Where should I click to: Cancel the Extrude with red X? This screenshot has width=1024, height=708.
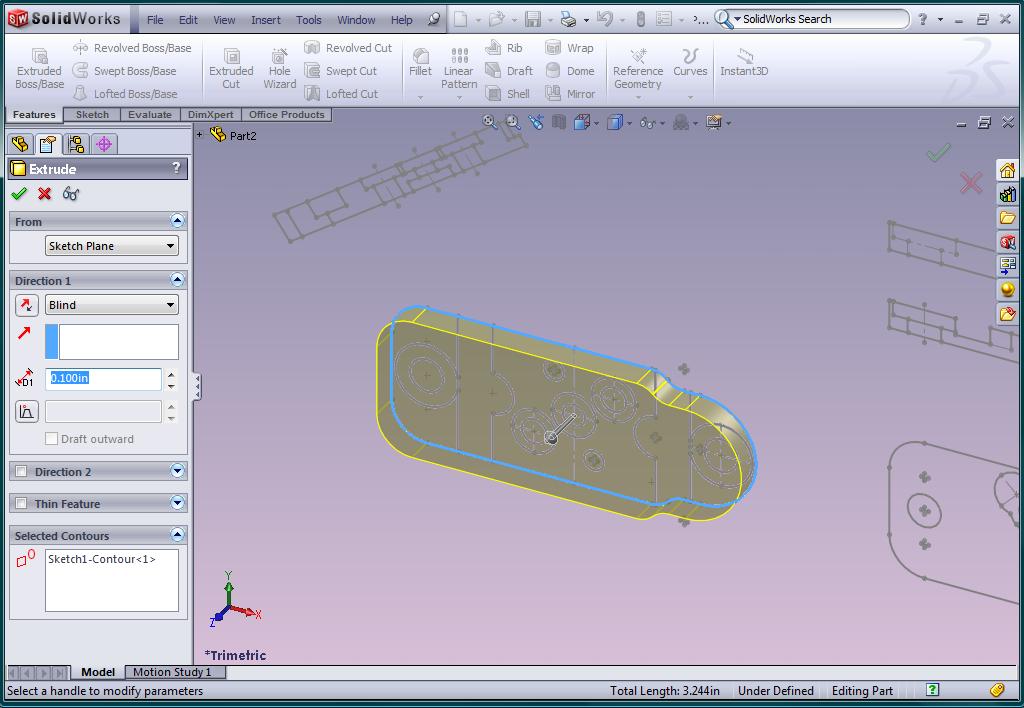(x=44, y=193)
